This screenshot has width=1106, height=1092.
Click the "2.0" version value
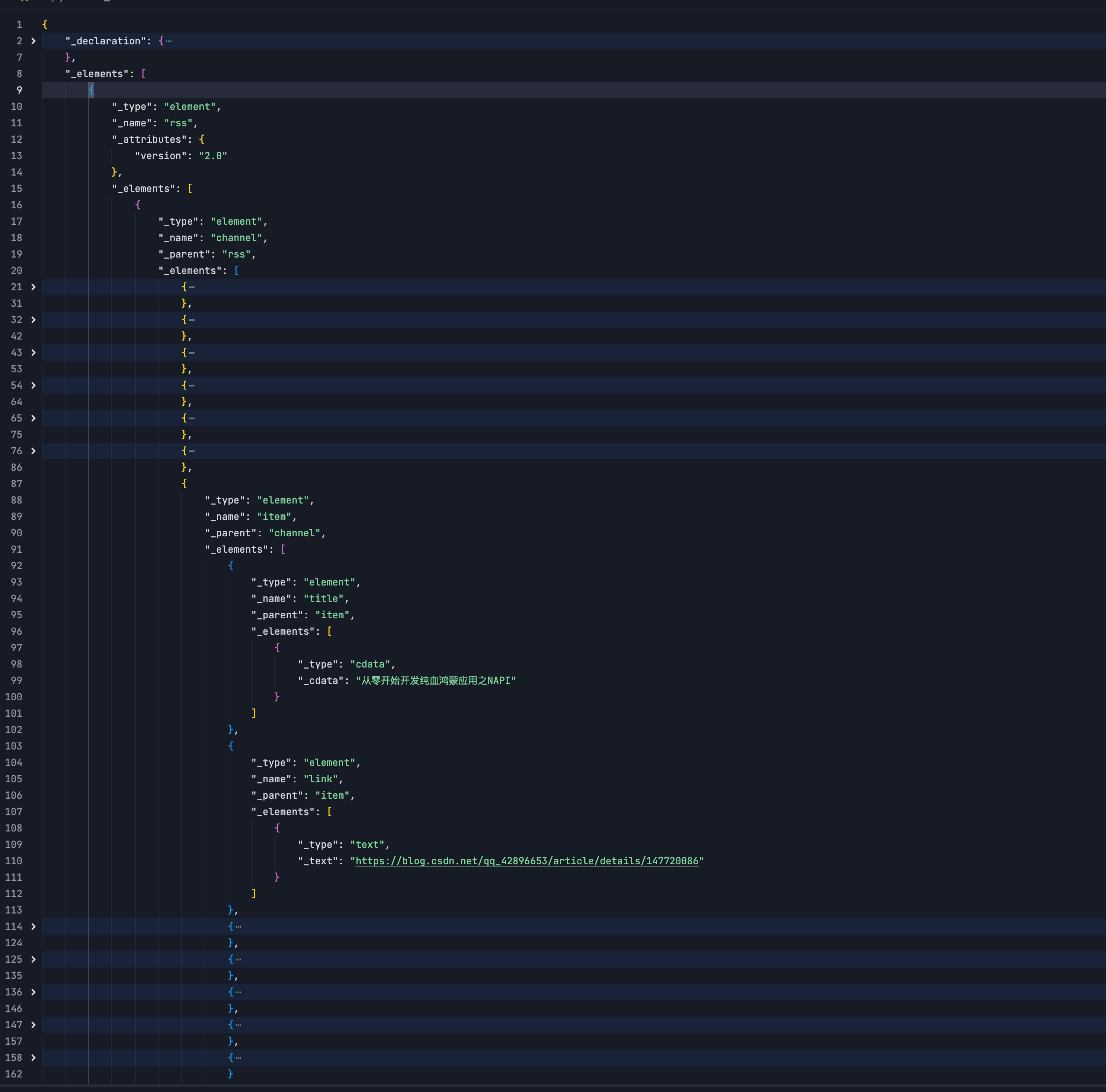pyautogui.click(x=213, y=156)
